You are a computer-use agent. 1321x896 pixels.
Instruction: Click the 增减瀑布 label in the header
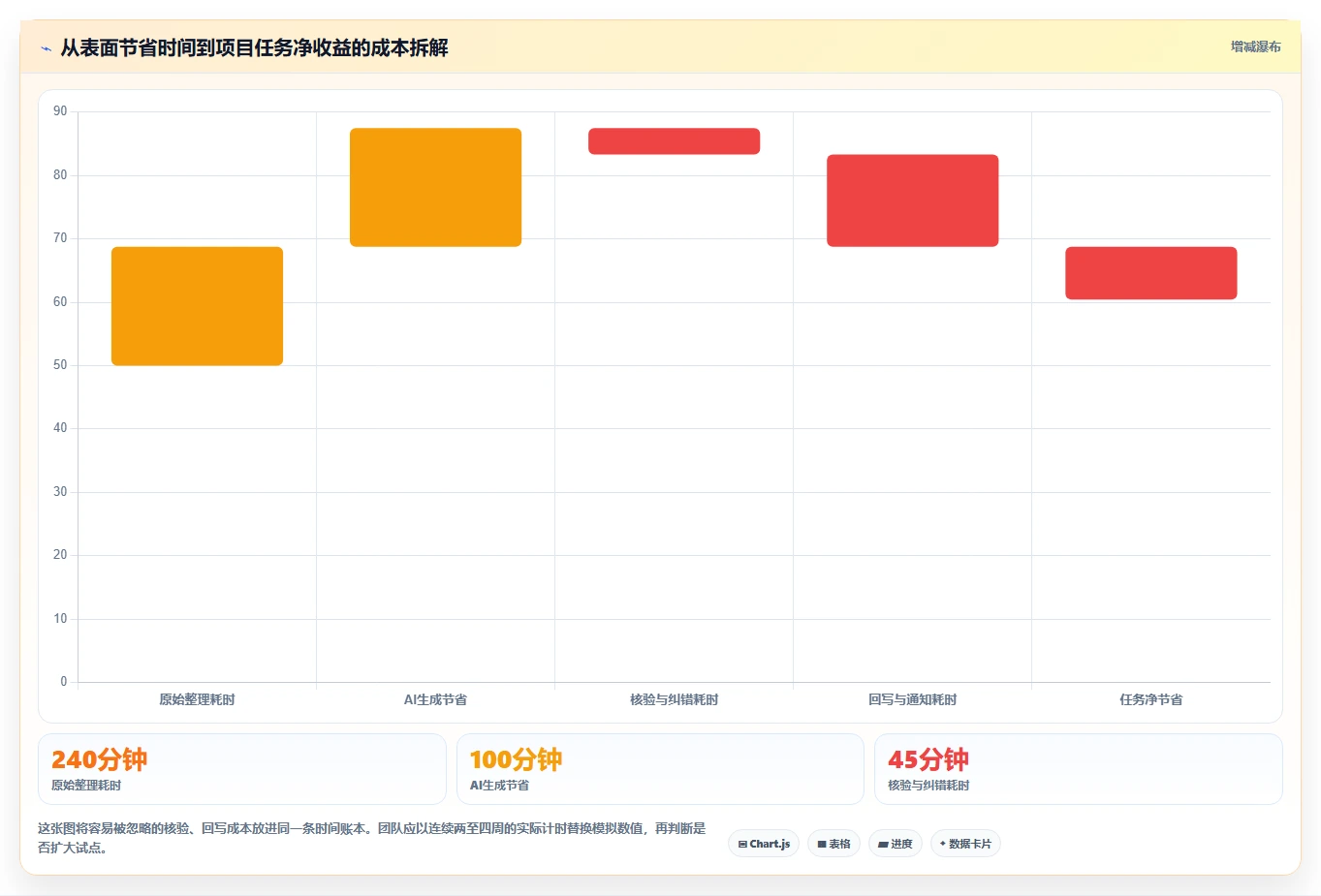[1255, 46]
